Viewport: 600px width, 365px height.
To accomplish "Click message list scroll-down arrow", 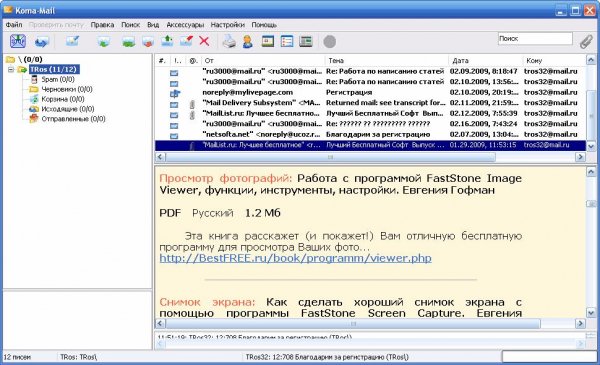I will 591,146.
